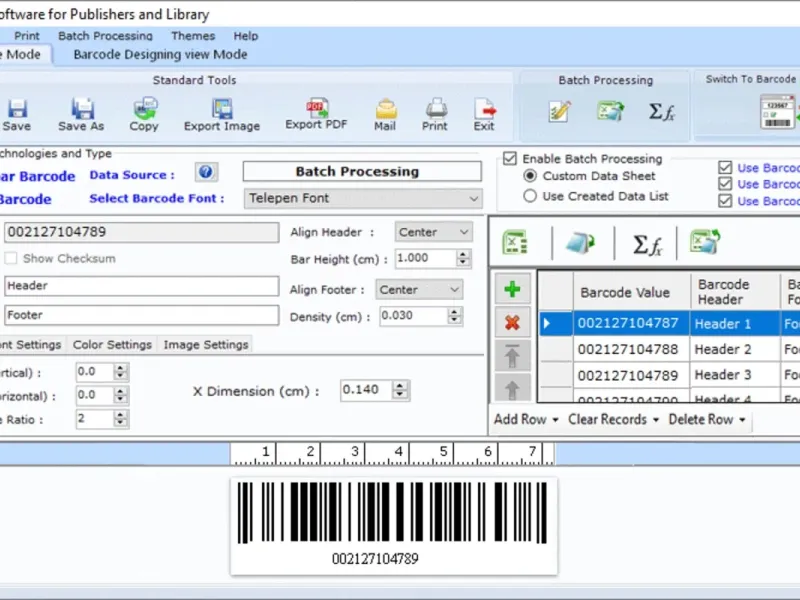
Task: Click the Export Image icon
Action: (222, 108)
